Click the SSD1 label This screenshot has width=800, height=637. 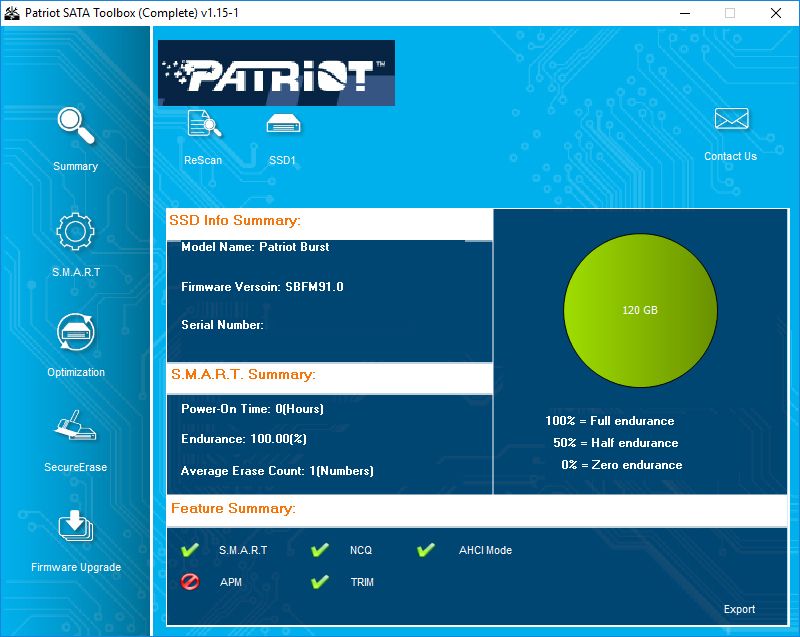coord(283,160)
